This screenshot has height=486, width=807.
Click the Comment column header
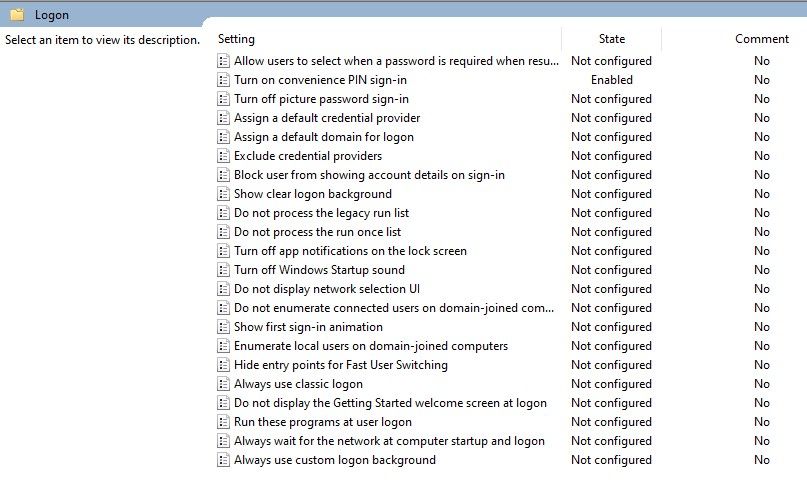[x=762, y=39]
